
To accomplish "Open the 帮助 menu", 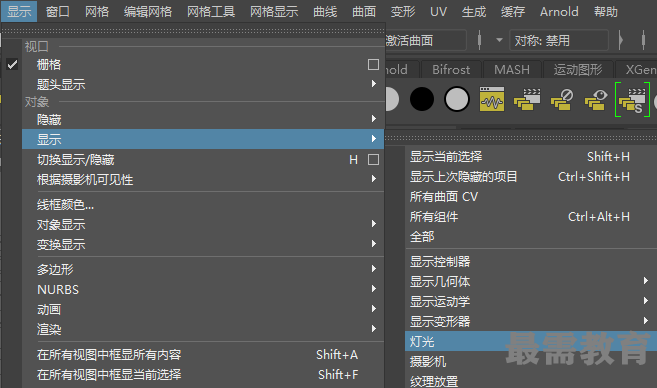I will point(606,11).
